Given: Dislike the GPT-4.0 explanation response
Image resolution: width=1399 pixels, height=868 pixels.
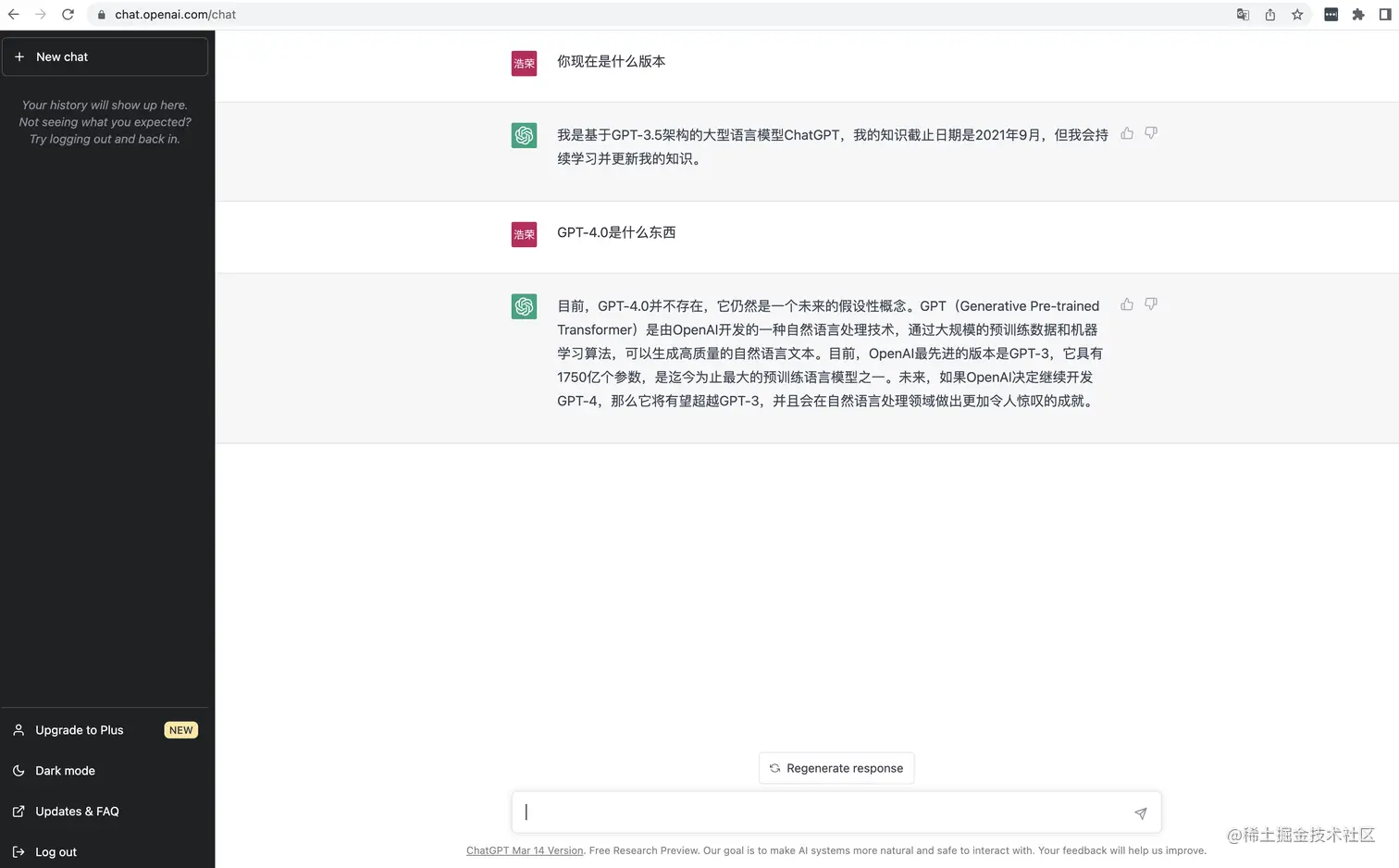Looking at the screenshot, I should pos(1151,304).
